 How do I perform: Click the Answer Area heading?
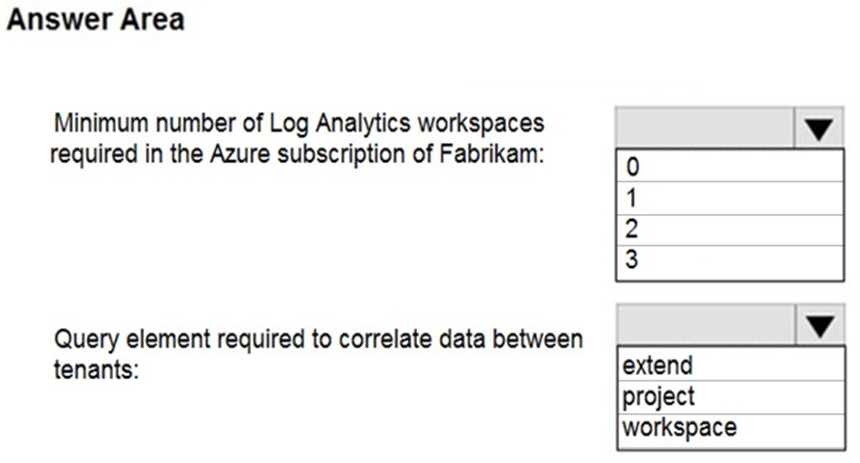(x=96, y=20)
